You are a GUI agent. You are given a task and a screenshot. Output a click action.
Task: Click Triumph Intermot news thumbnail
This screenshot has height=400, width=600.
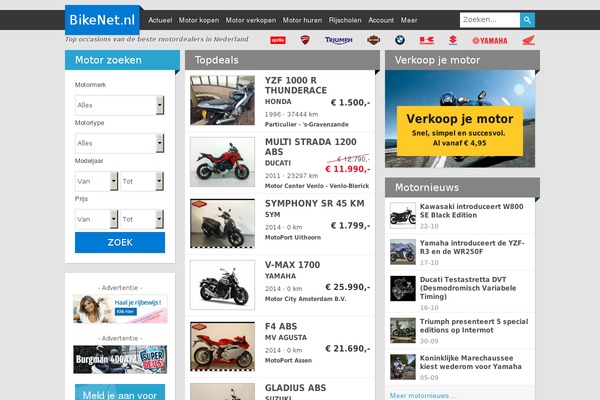[403, 330]
